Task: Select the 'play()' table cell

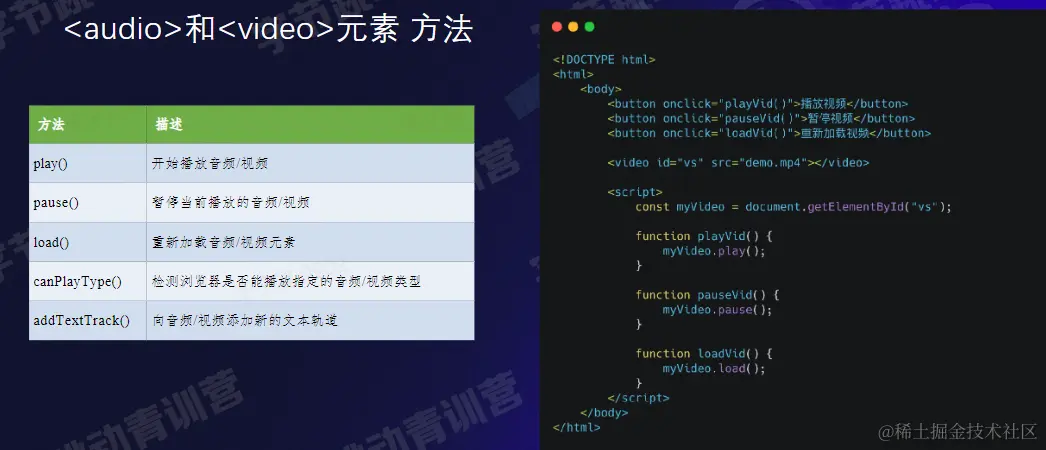Action: coord(87,163)
